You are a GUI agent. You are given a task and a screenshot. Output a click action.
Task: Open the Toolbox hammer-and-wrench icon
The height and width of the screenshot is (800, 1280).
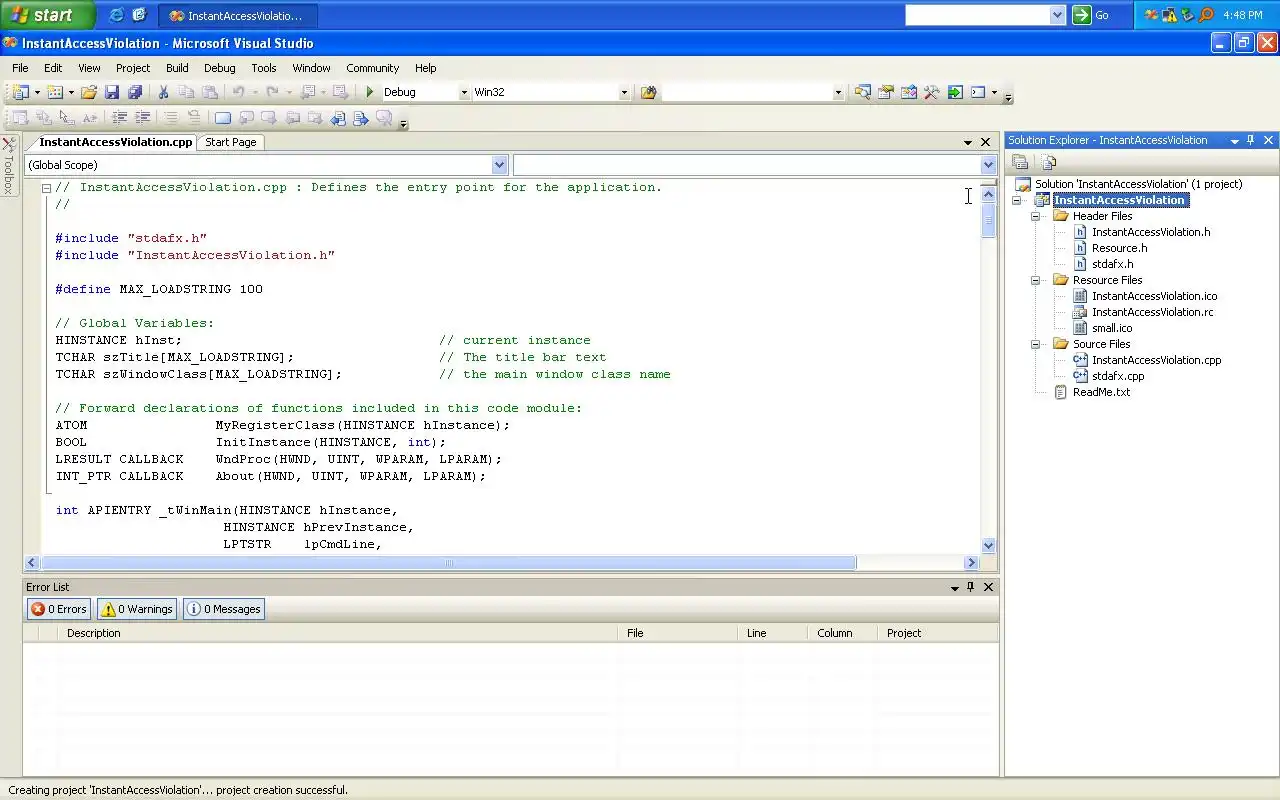click(x=932, y=92)
